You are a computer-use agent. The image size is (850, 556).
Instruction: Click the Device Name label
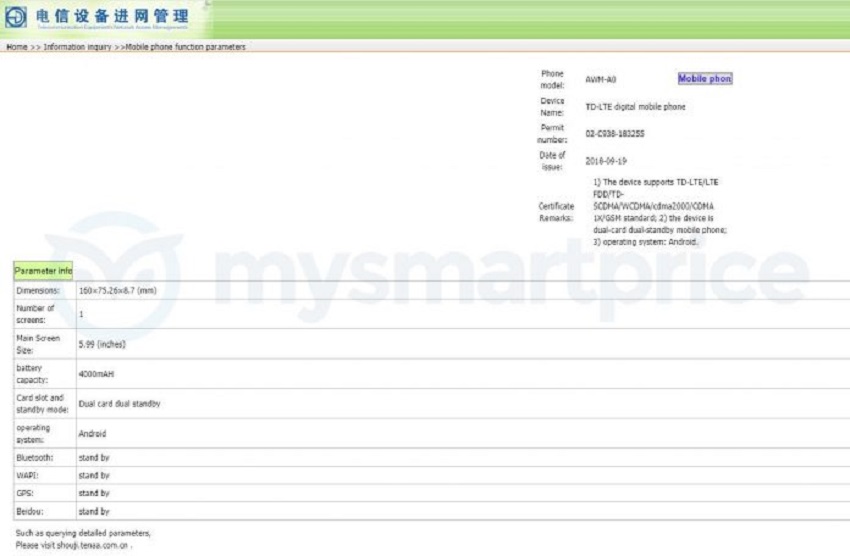coord(552,107)
